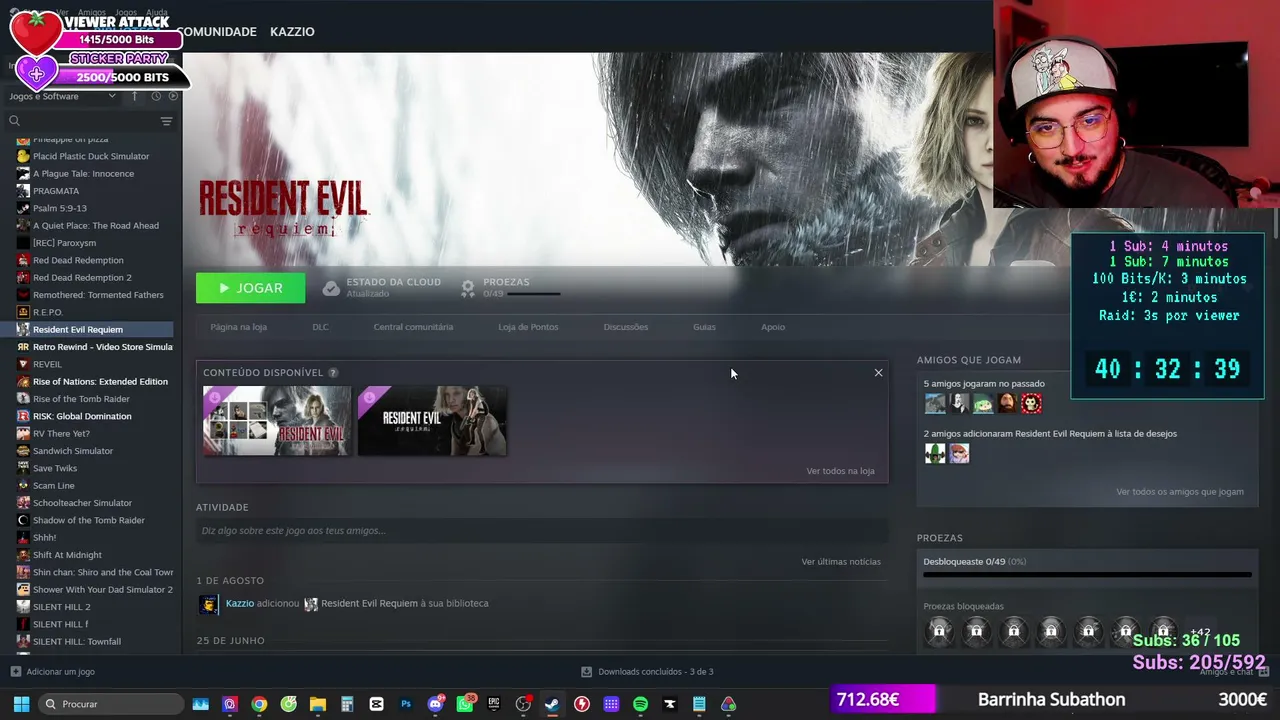Select PRAGMATA in the game list
Viewport: 1280px width, 720px height.
56,191
